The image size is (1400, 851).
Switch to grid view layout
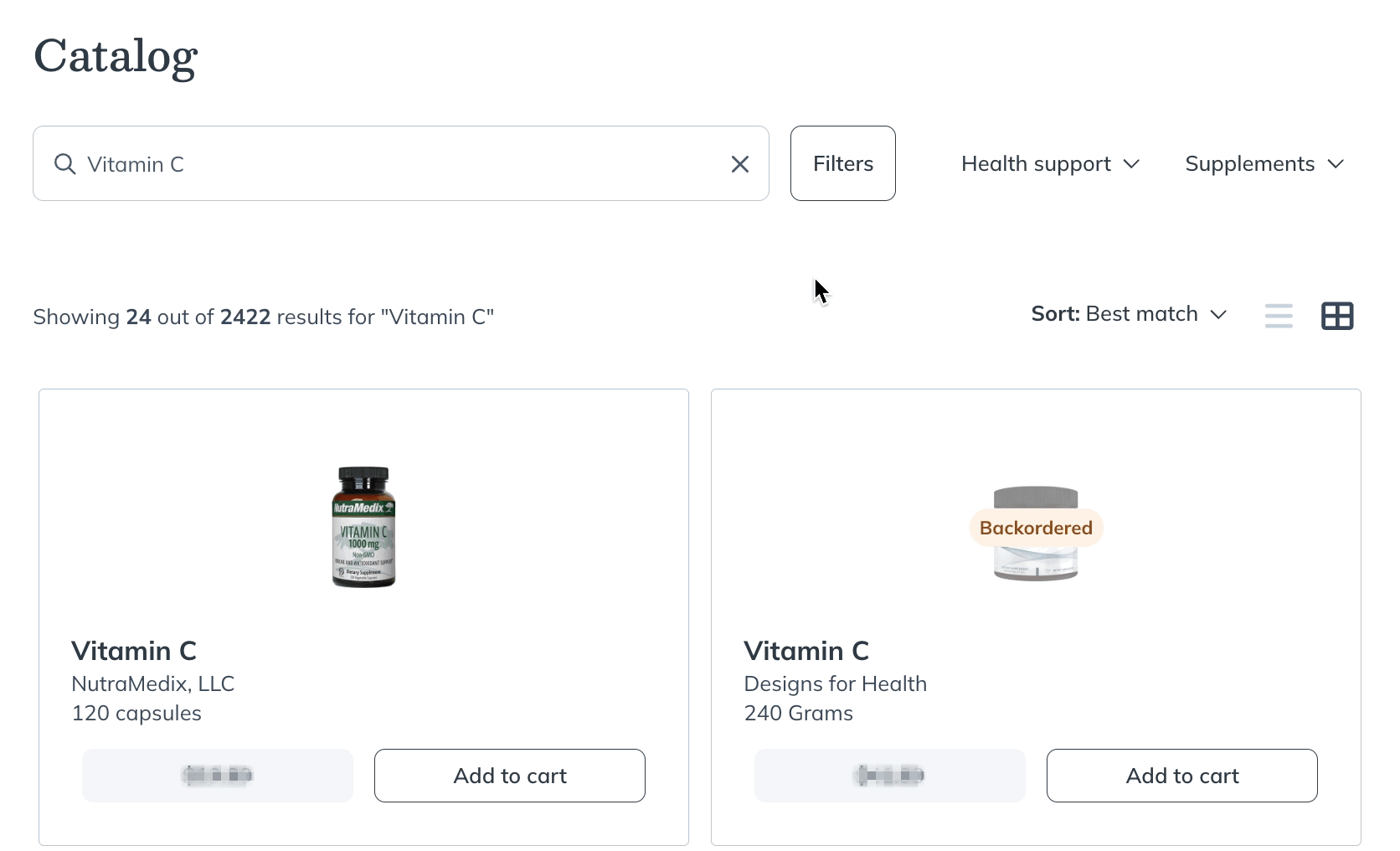tap(1337, 316)
